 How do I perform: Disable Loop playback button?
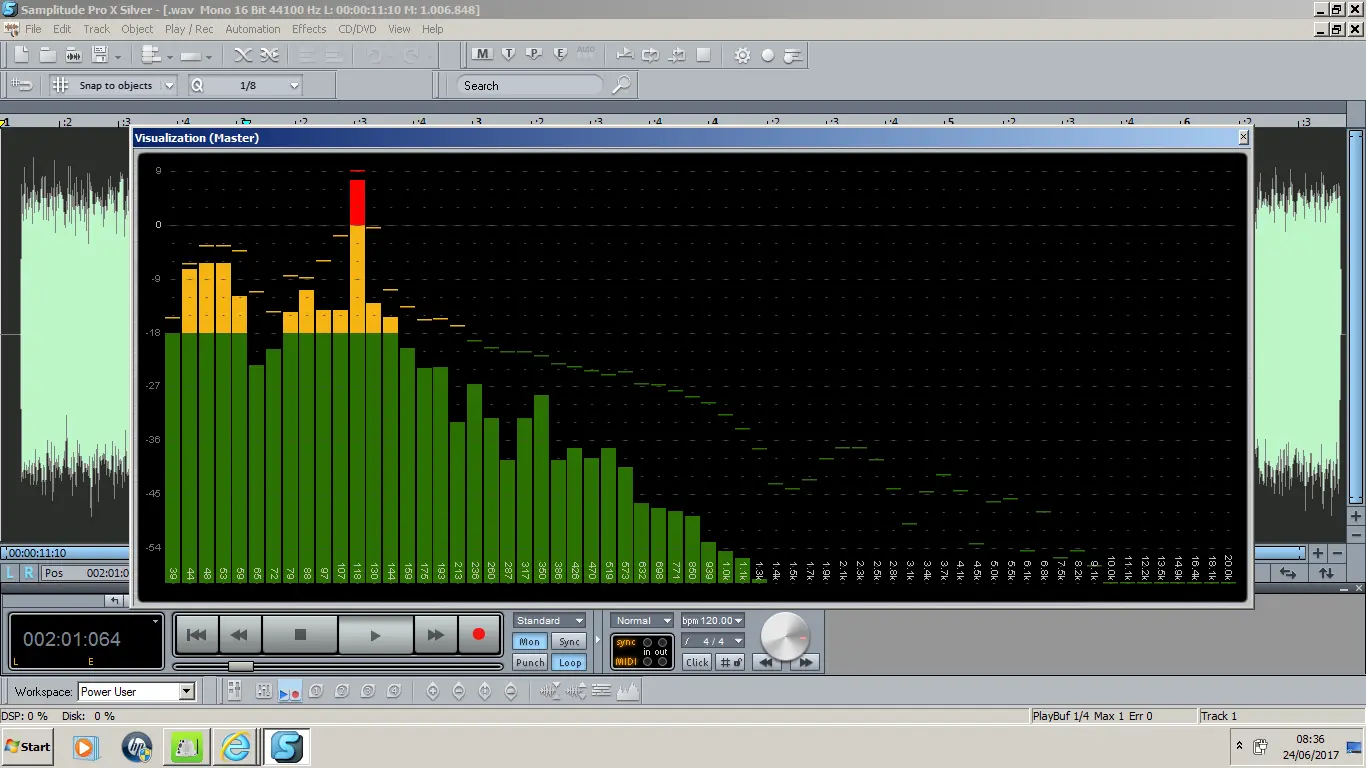(569, 662)
